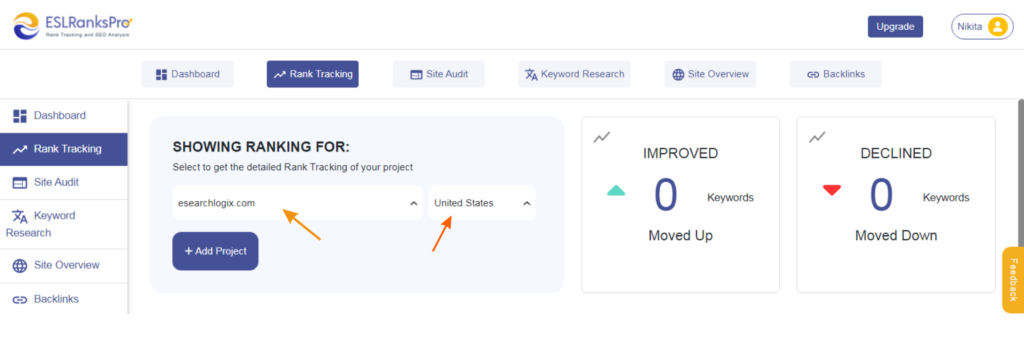
Task: Click the 0 count on the Declined card
Action: [881, 196]
